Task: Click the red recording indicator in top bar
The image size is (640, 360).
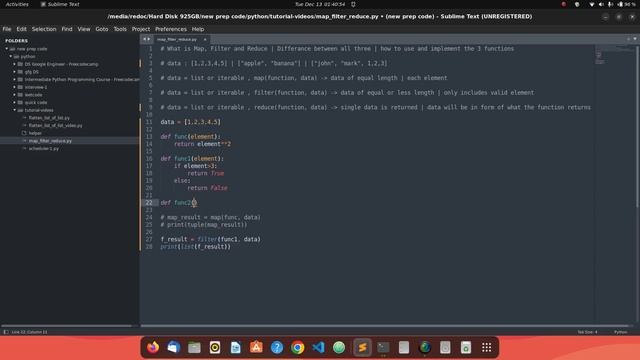Action: click(564, 4)
